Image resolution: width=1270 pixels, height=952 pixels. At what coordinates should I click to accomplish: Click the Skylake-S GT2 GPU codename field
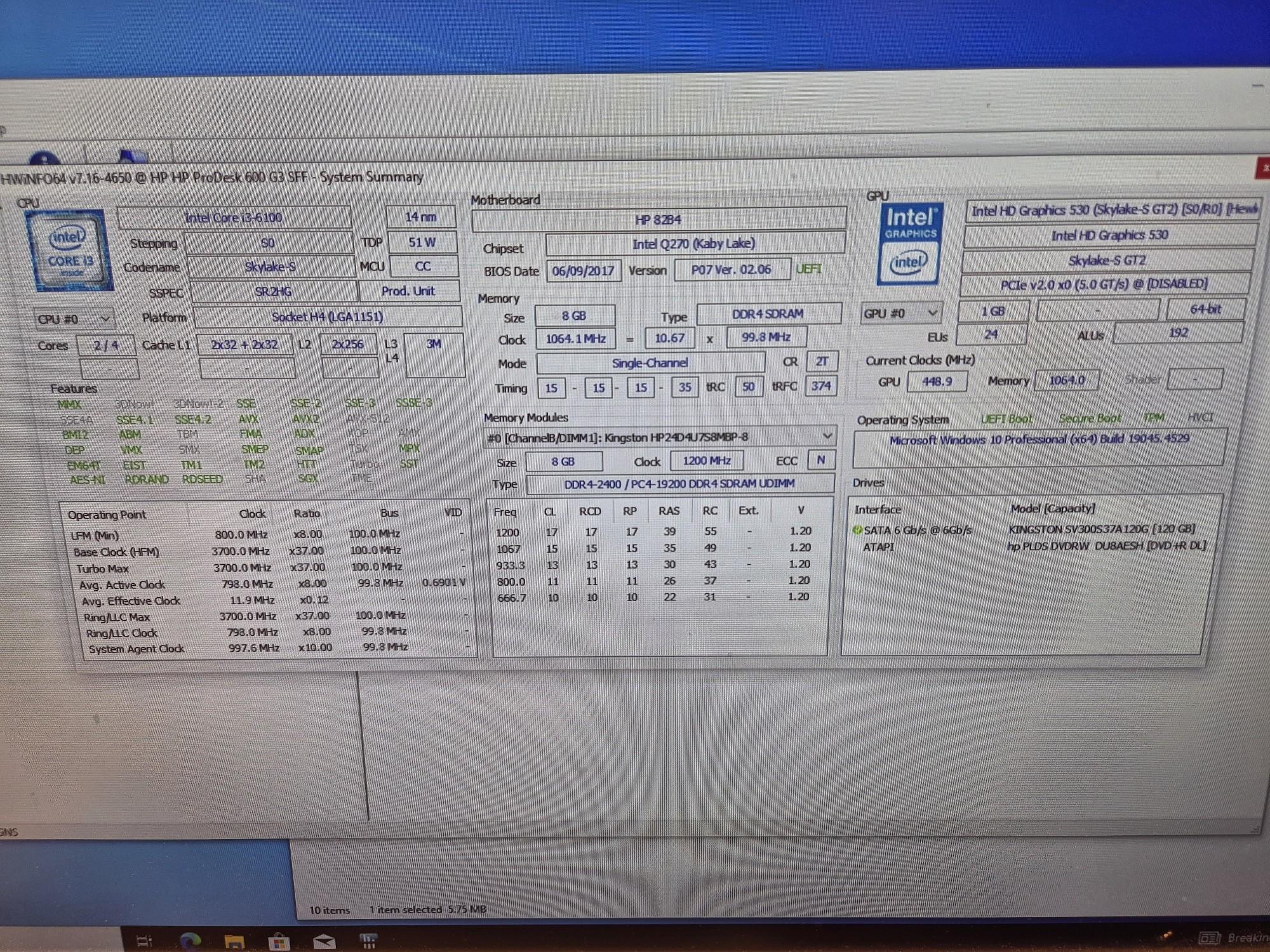point(1107,261)
